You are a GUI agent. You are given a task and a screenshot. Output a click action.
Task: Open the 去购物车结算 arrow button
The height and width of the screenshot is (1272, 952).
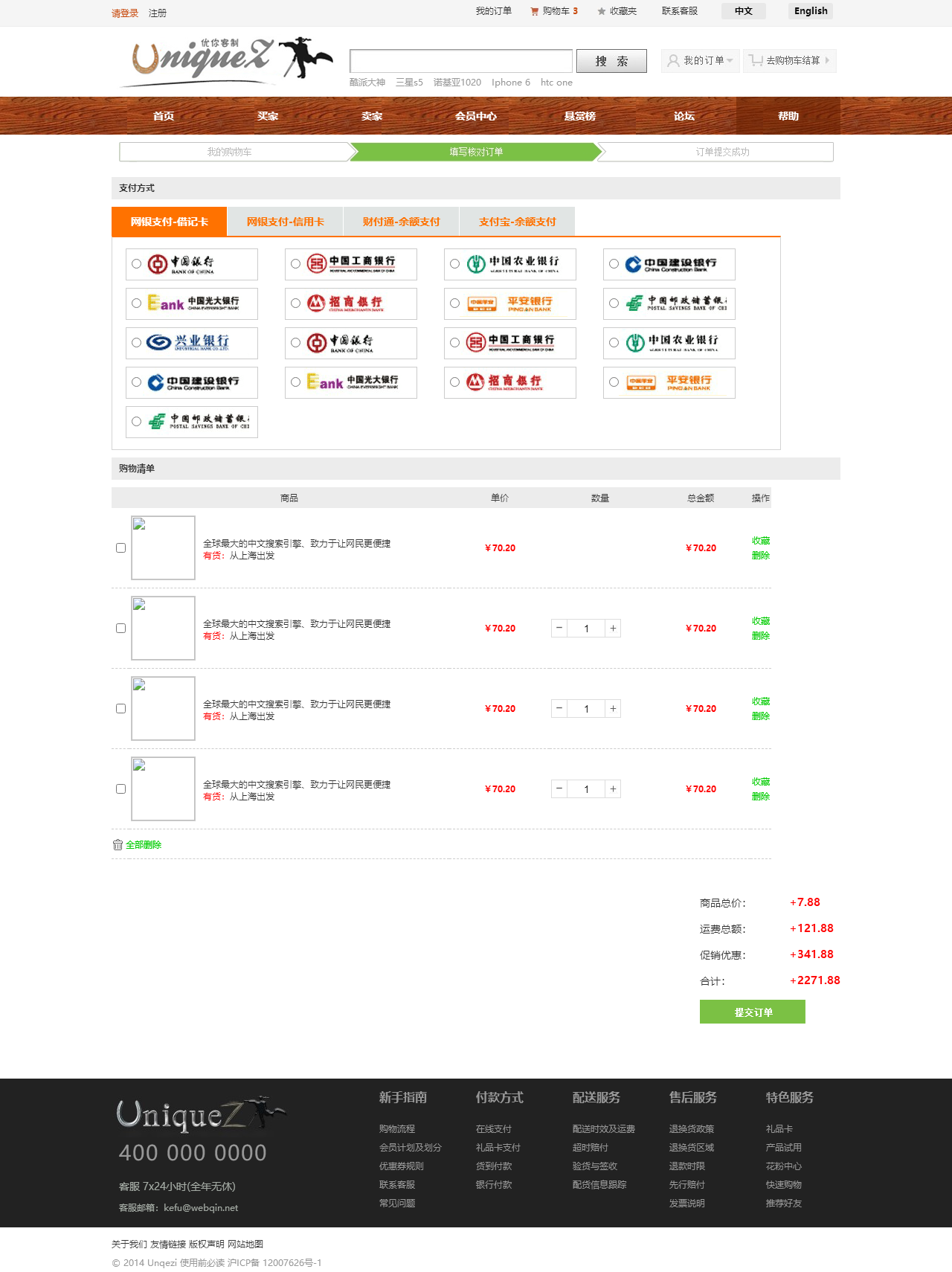pyautogui.click(x=827, y=60)
